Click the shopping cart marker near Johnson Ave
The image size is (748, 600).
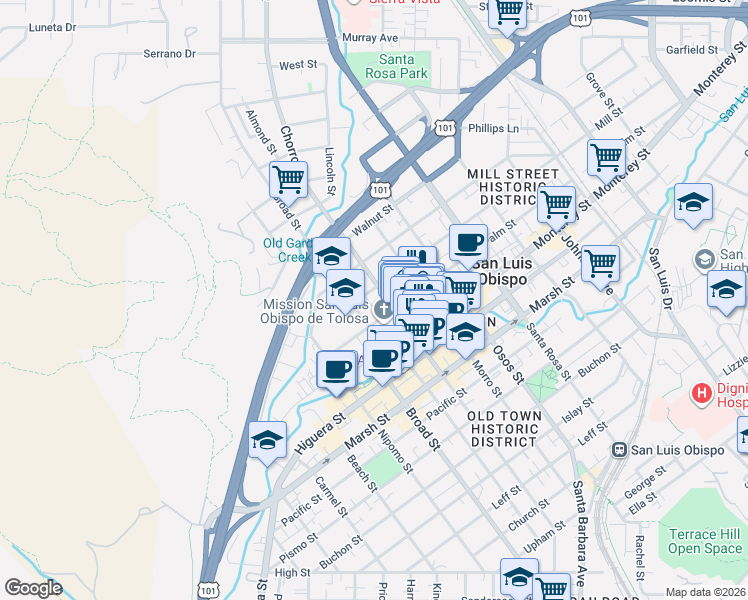pyautogui.click(x=601, y=265)
